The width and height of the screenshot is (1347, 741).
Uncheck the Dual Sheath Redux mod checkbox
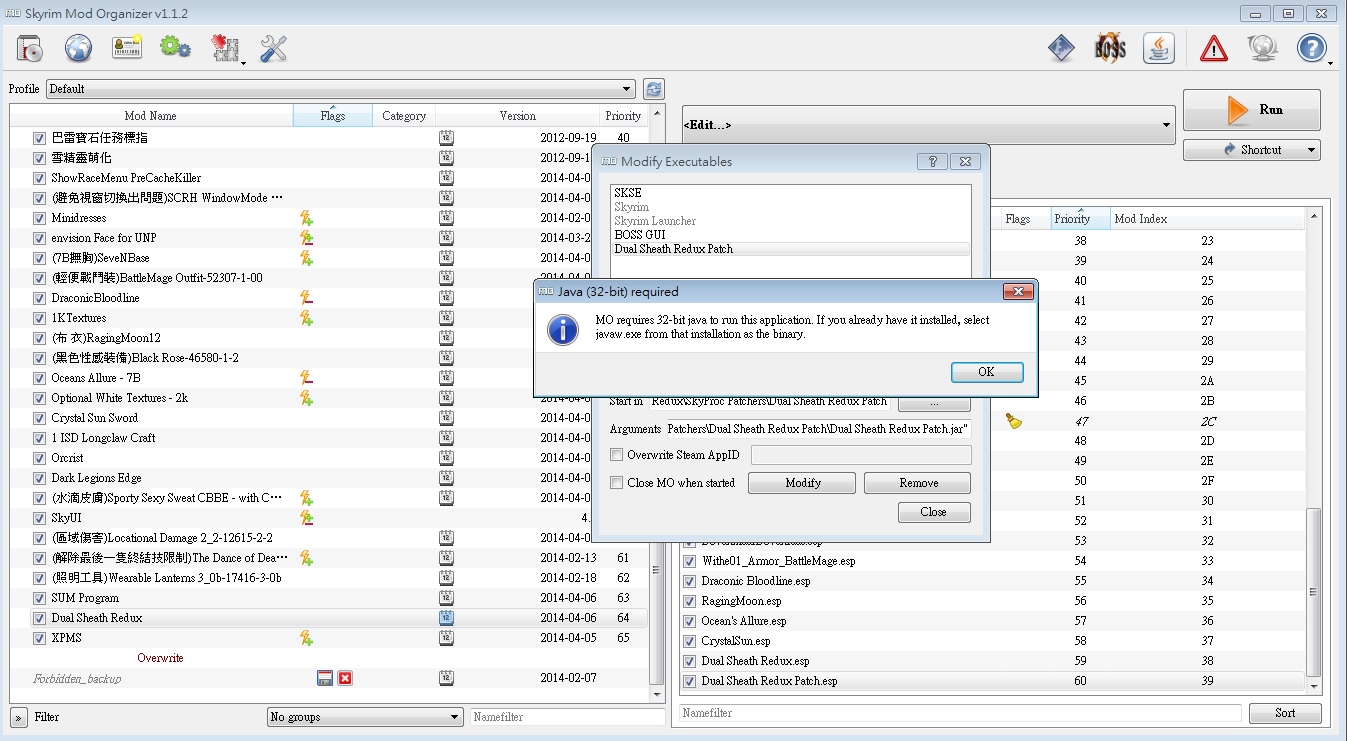point(39,618)
